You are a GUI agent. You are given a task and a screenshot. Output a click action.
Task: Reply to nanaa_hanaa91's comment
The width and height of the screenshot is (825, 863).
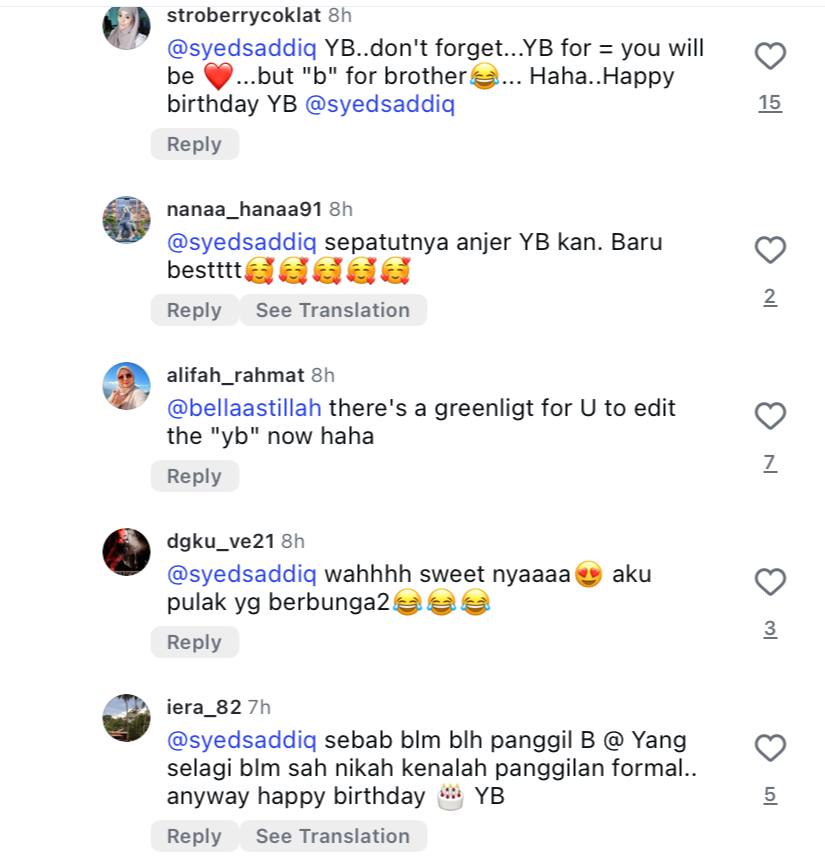194,310
